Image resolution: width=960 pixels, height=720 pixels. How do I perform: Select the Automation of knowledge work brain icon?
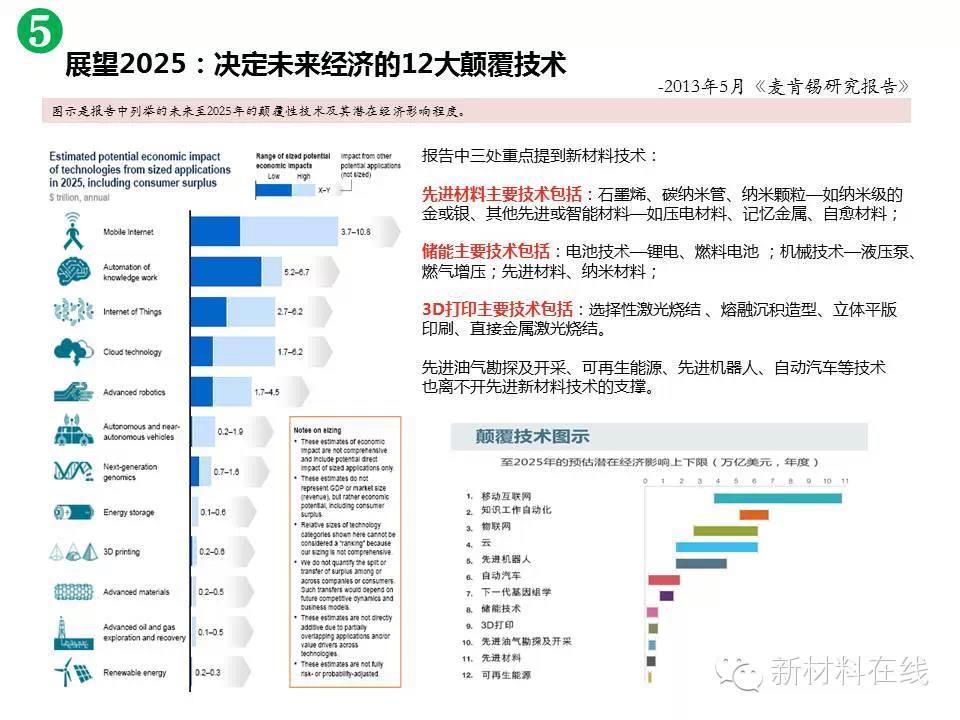click(74, 272)
